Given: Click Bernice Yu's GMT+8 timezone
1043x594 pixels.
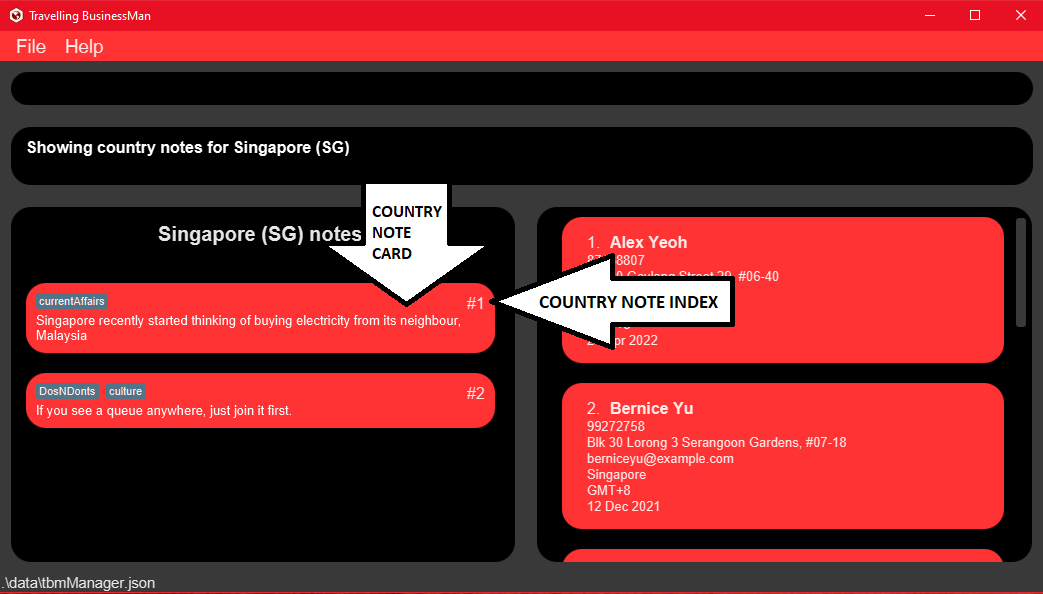Looking at the screenshot, I should (608, 490).
